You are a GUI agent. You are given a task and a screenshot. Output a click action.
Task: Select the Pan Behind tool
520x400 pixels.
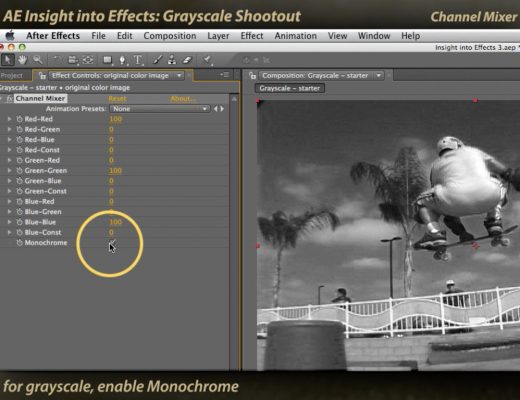88,60
